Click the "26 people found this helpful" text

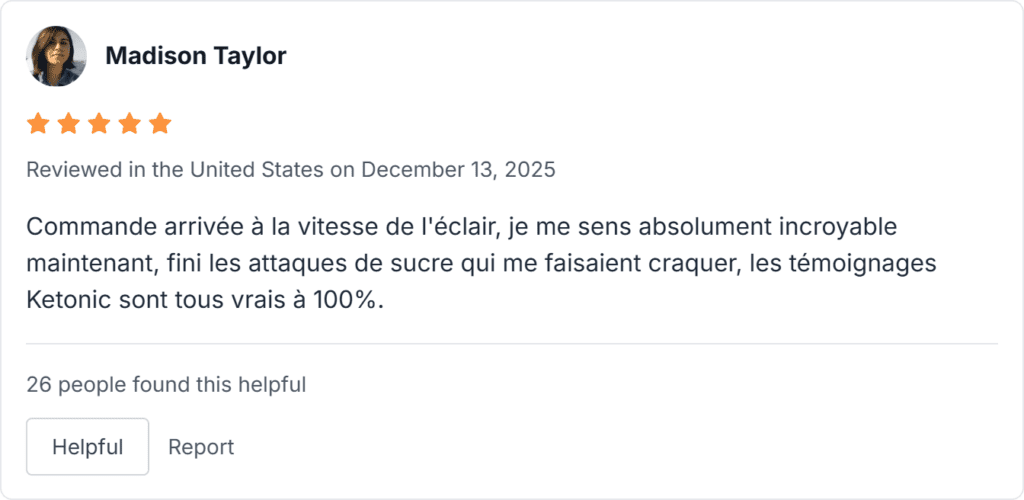(166, 384)
